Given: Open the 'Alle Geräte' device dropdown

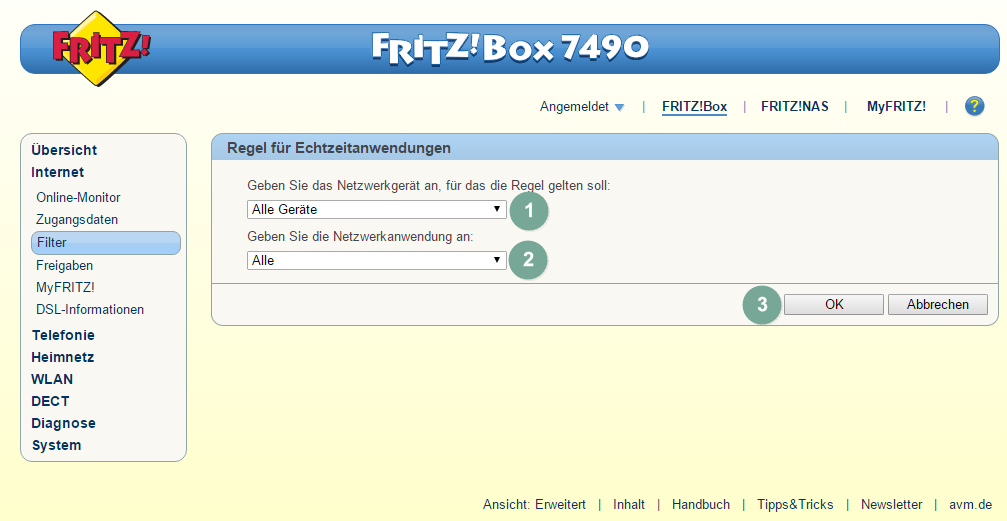Looking at the screenshot, I should pyautogui.click(x=376, y=209).
